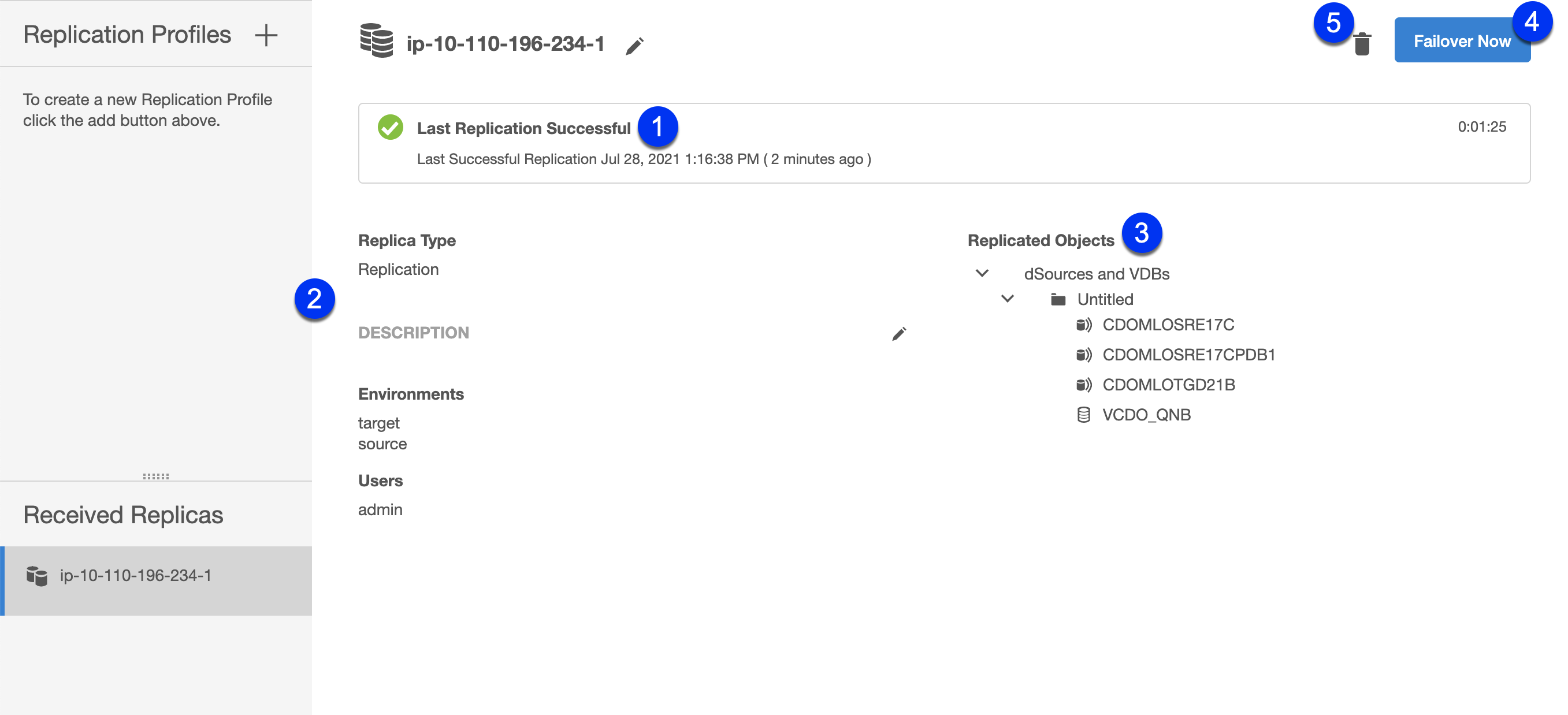Screen dimensions: 1568x715
Task: Click the VDB icon beside VCDO_QNB
Action: 1083,415
